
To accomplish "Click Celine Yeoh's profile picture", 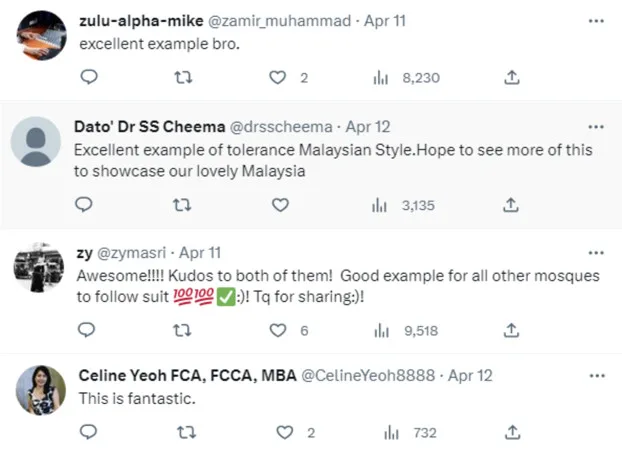I will click(x=40, y=390).
